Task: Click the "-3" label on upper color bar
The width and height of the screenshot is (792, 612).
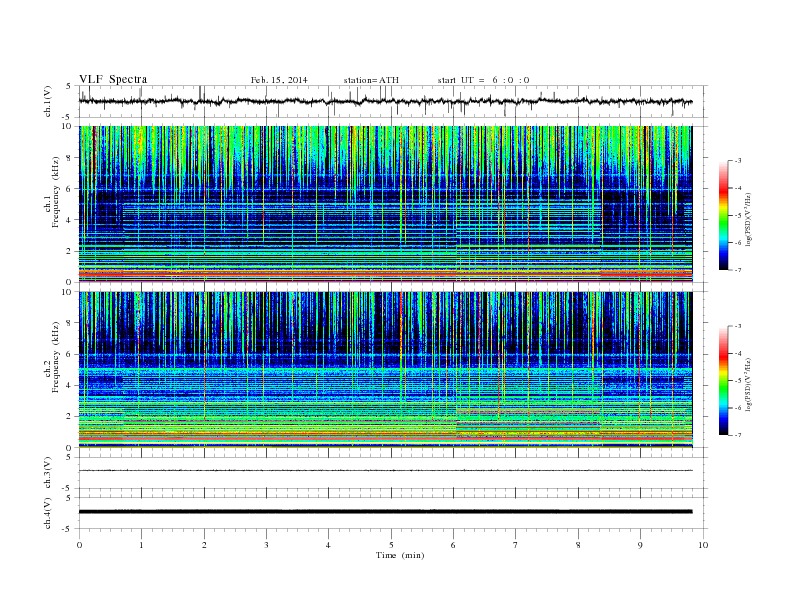Action: point(737,161)
